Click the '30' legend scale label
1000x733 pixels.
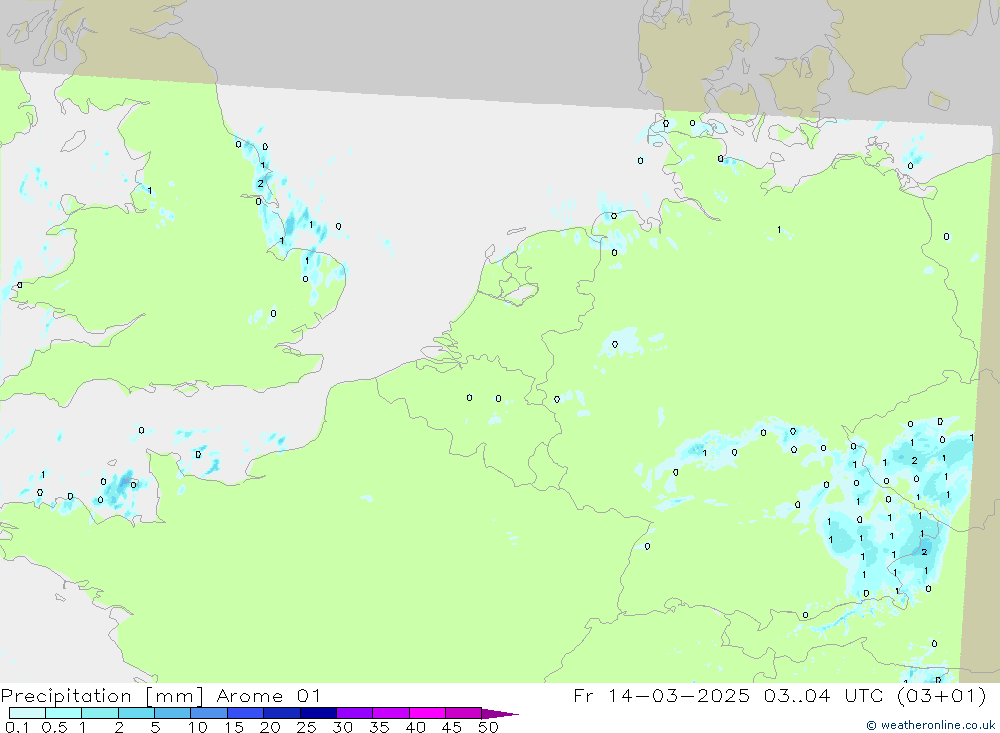[x=343, y=727]
